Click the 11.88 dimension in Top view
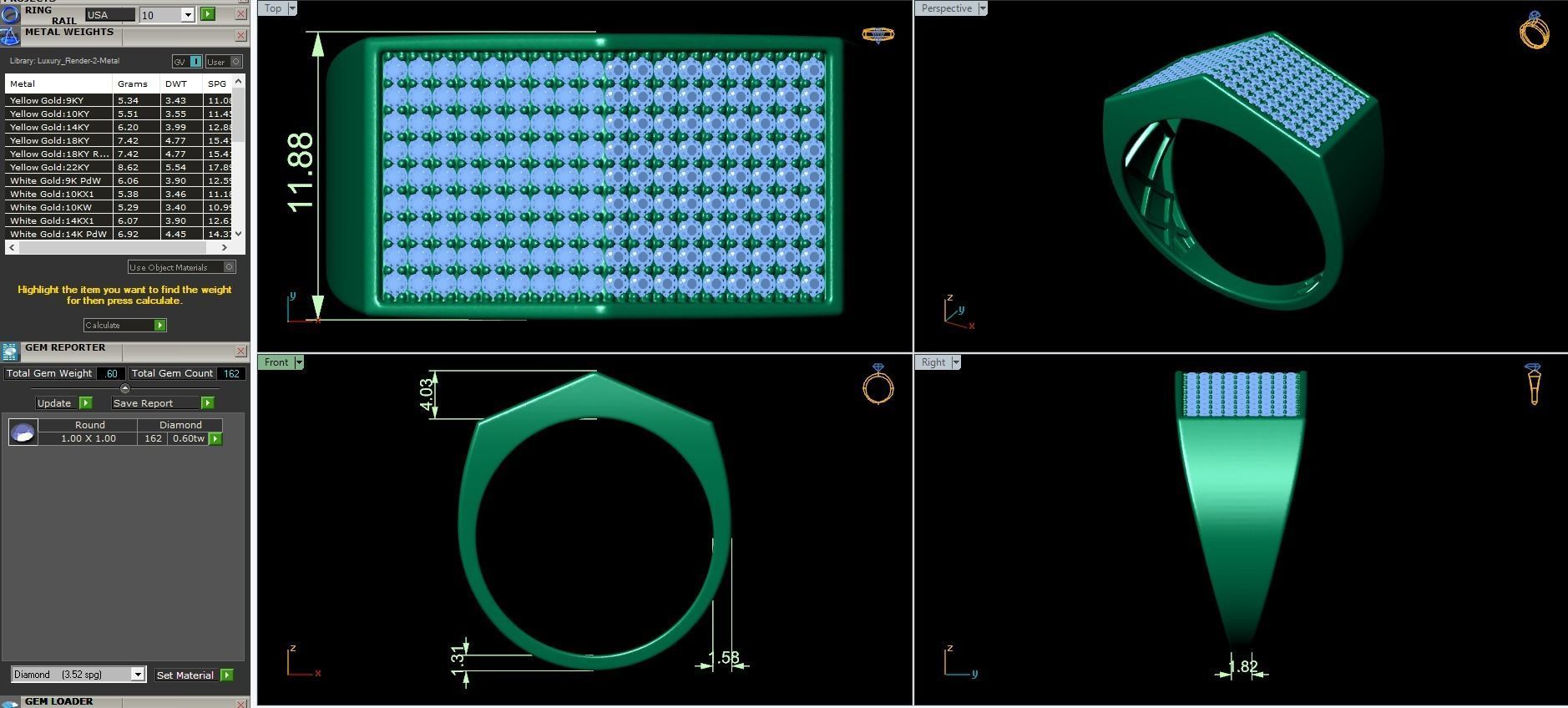 tap(301, 171)
